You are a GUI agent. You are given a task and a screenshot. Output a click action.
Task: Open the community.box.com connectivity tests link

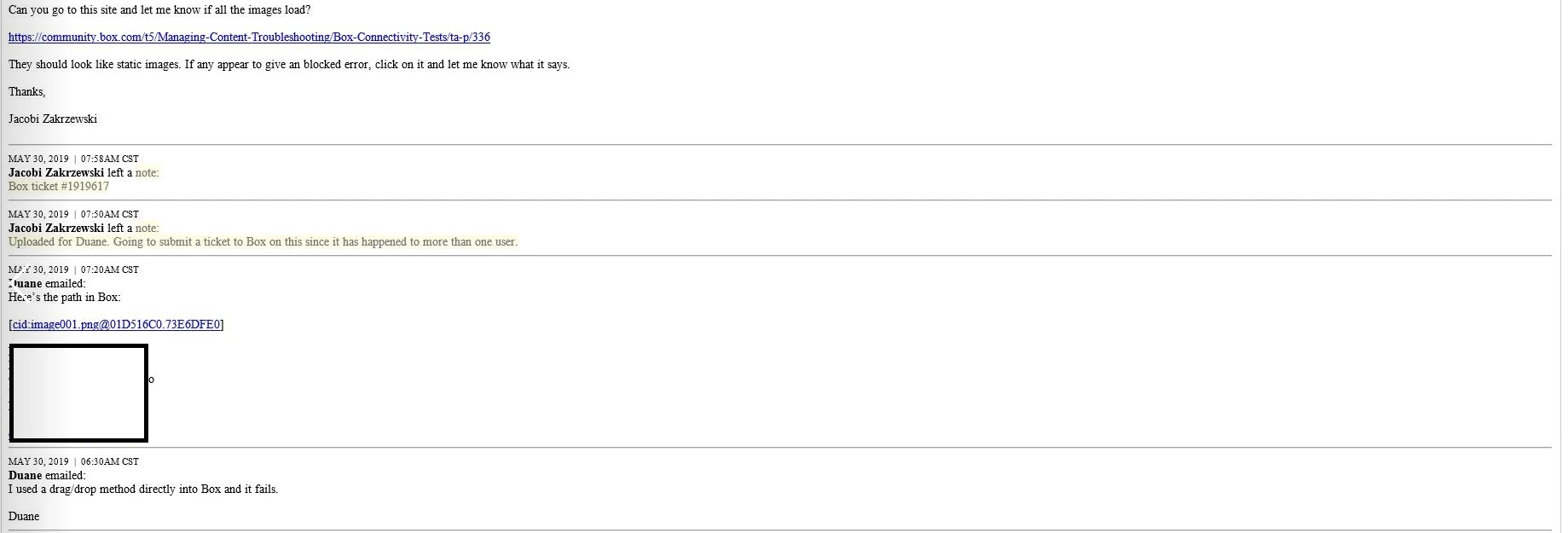tap(249, 38)
